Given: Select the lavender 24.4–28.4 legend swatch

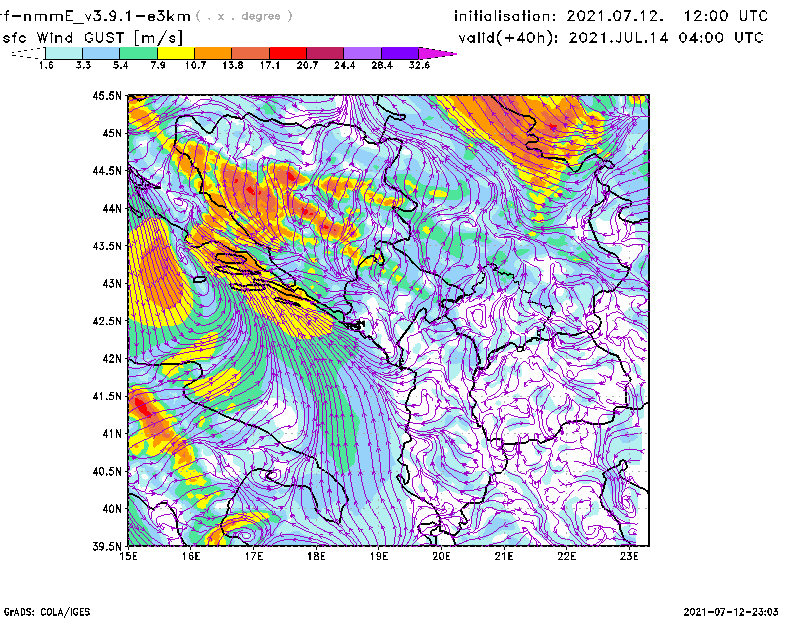Looking at the screenshot, I should click(x=363, y=53).
